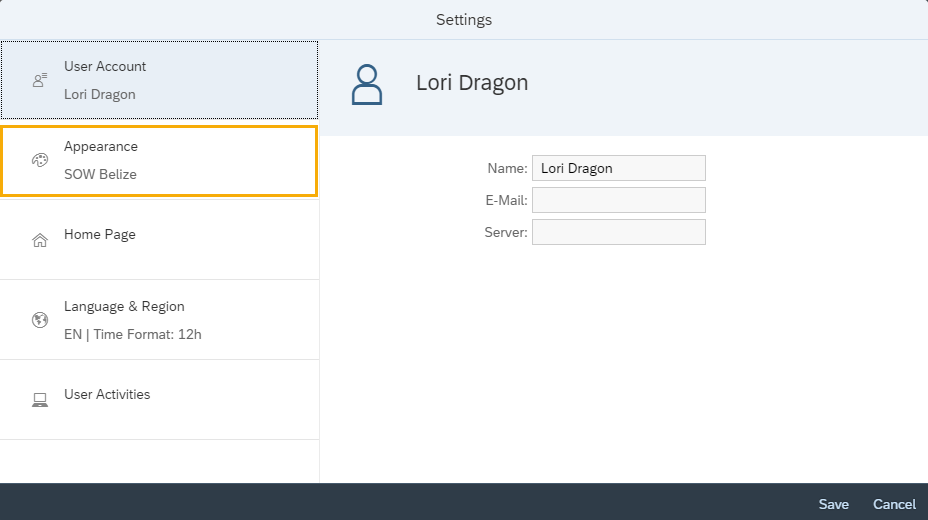Click the User Activities laptop icon
This screenshot has width=928, height=520.
40,400
